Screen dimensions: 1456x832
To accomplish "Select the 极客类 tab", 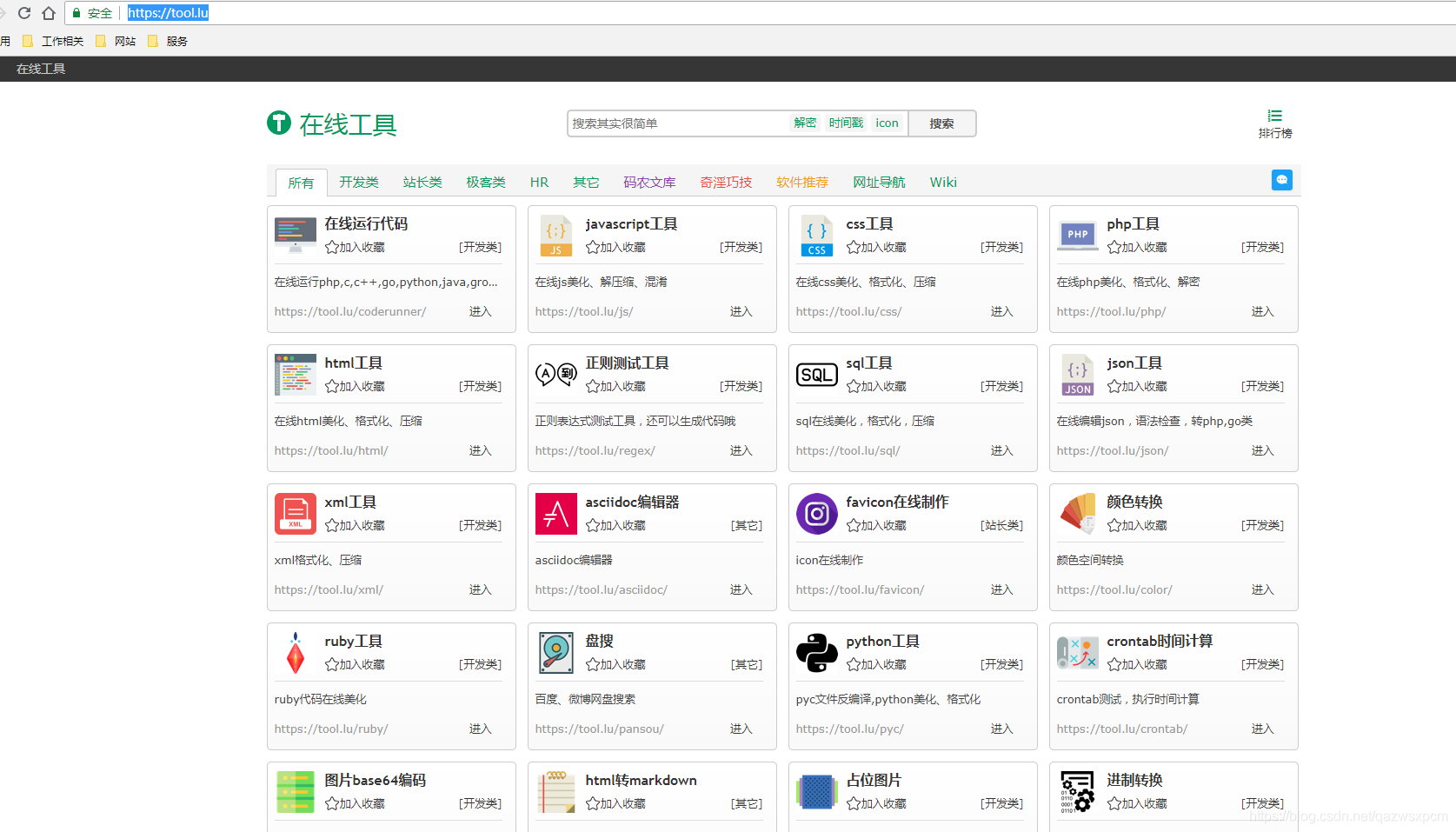I will pyautogui.click(x=486, y=182).
